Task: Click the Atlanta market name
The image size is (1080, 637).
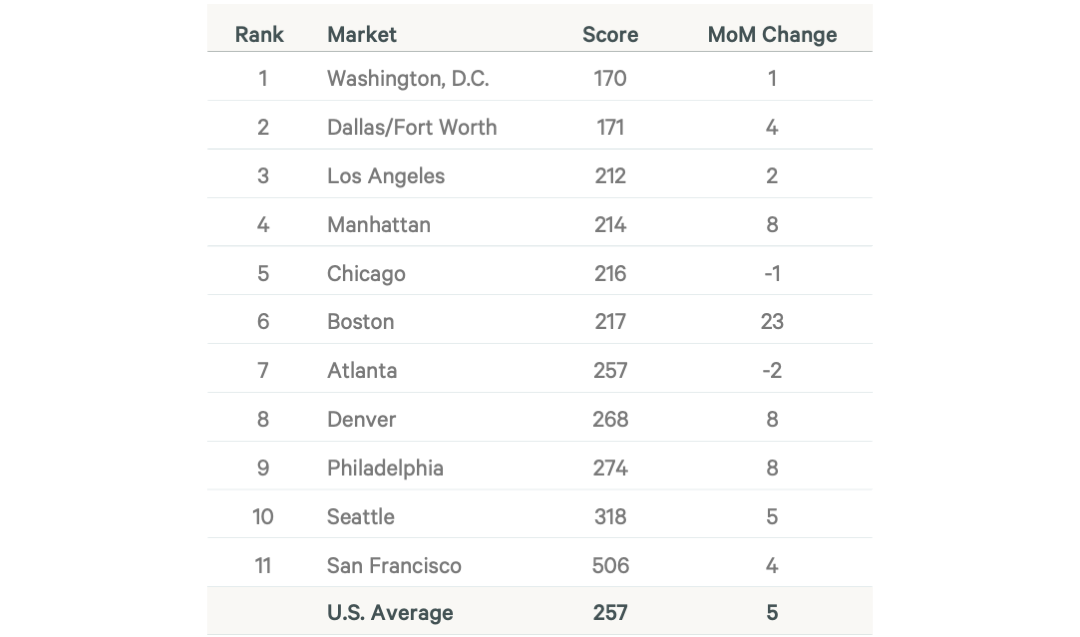Action: [361, 370]
